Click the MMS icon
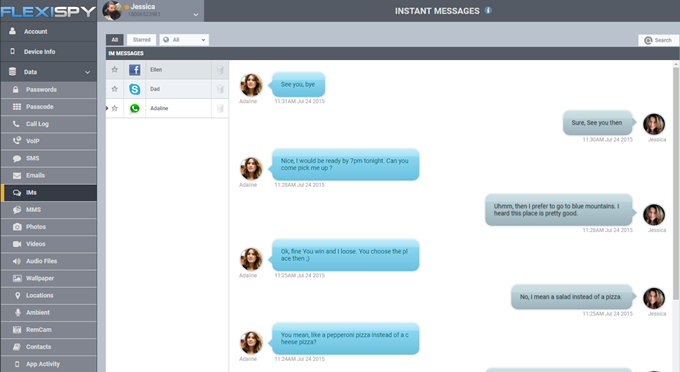 coord(16,210)
